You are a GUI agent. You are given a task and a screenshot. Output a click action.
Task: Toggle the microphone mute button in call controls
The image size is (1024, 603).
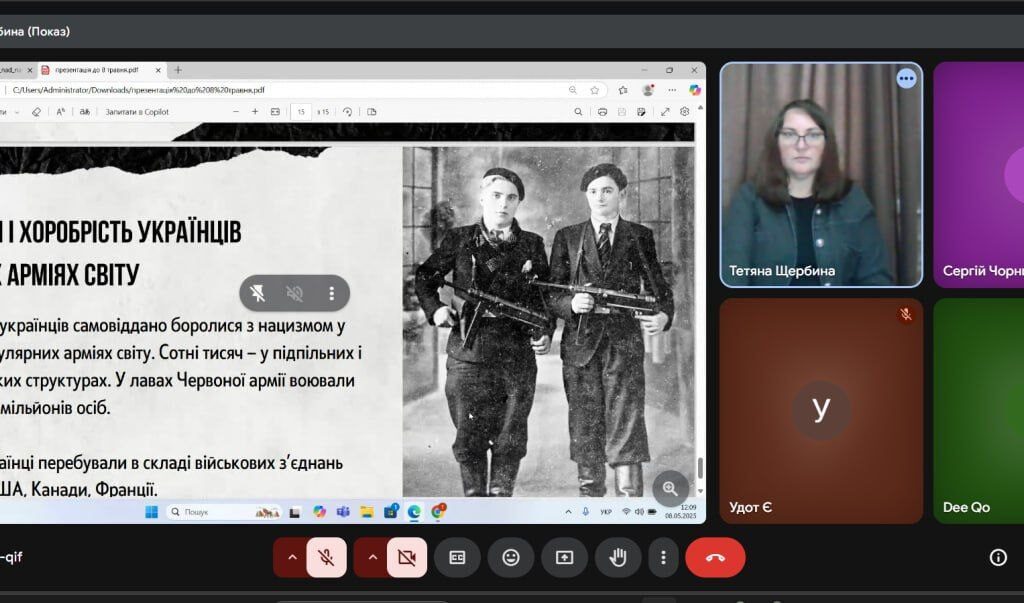327,557
